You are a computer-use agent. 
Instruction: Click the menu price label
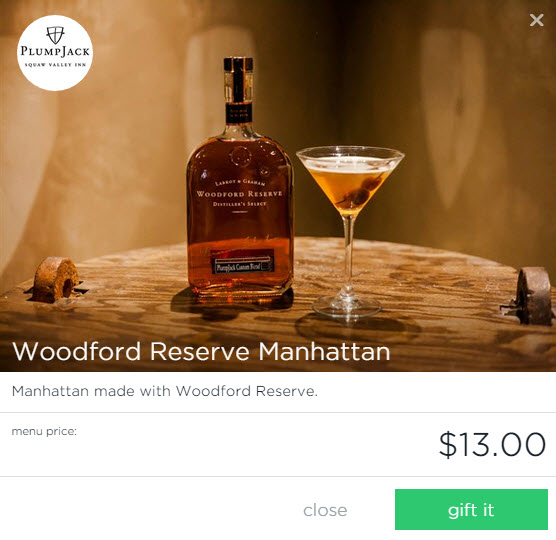click(x=44, y=432)
